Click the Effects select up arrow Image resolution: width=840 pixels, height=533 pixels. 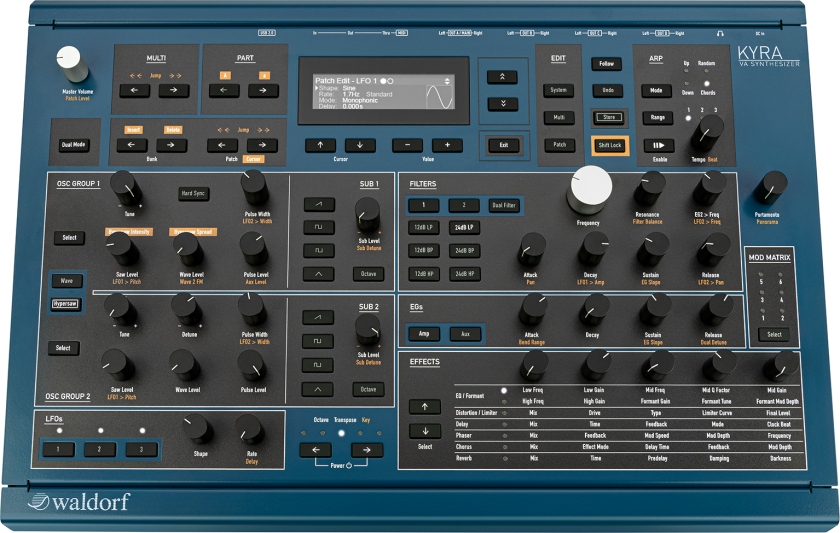coord(425,407)
